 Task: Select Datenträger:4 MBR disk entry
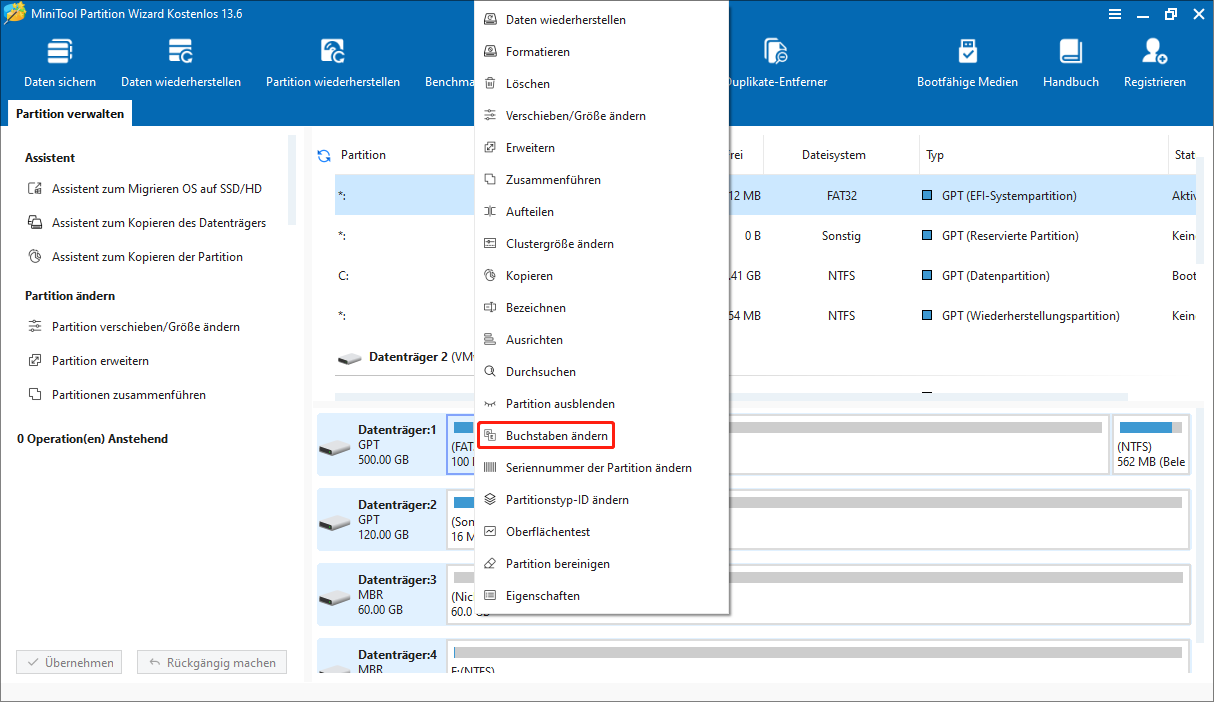click(380, 657)
